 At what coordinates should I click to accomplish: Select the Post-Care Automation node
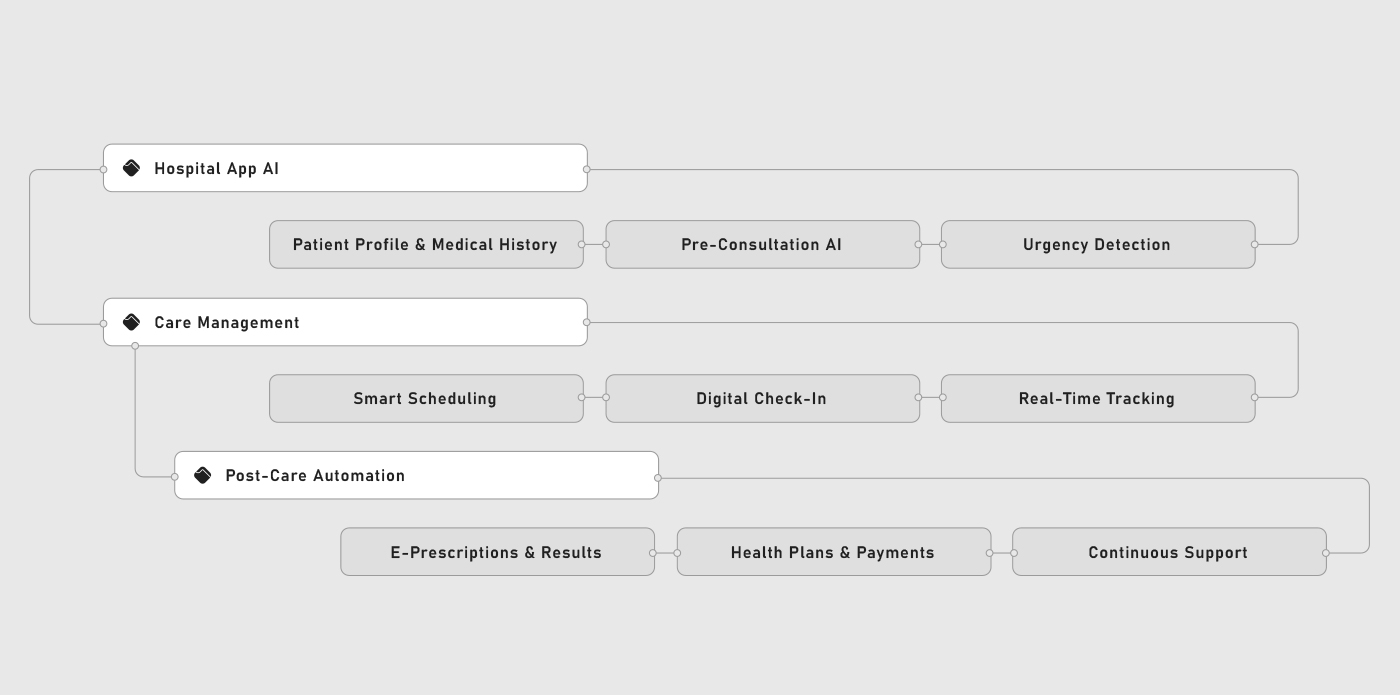pyautogui.click(x=416, y=475)
